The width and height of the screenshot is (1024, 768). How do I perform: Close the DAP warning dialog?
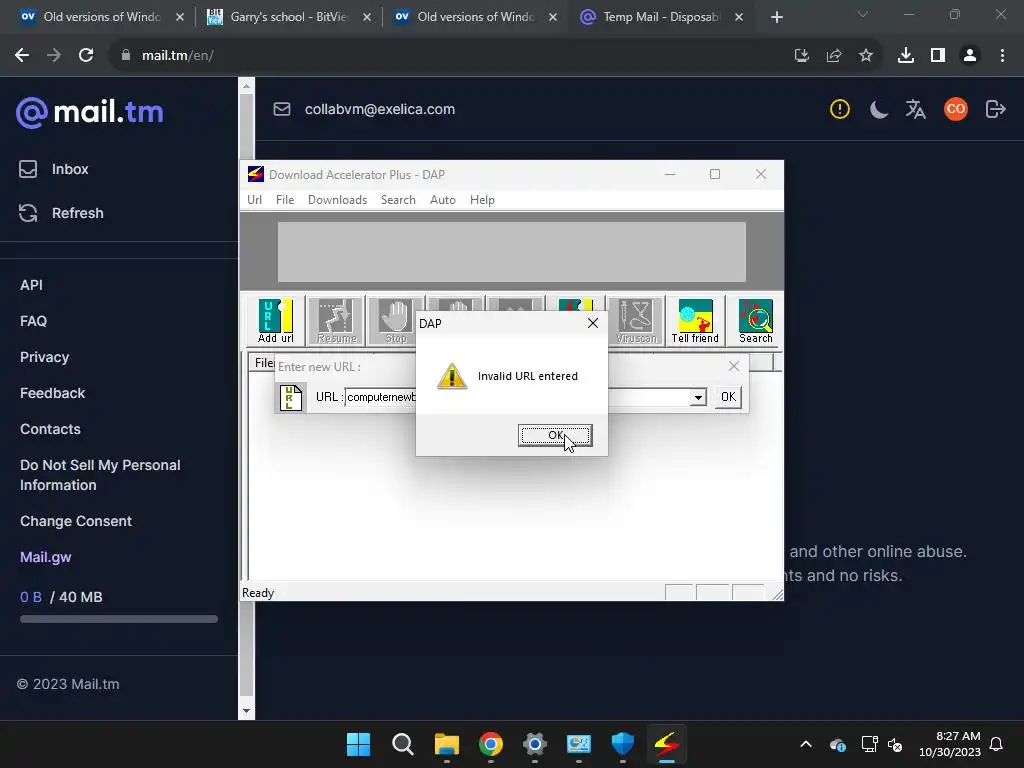tap(592, 323)
